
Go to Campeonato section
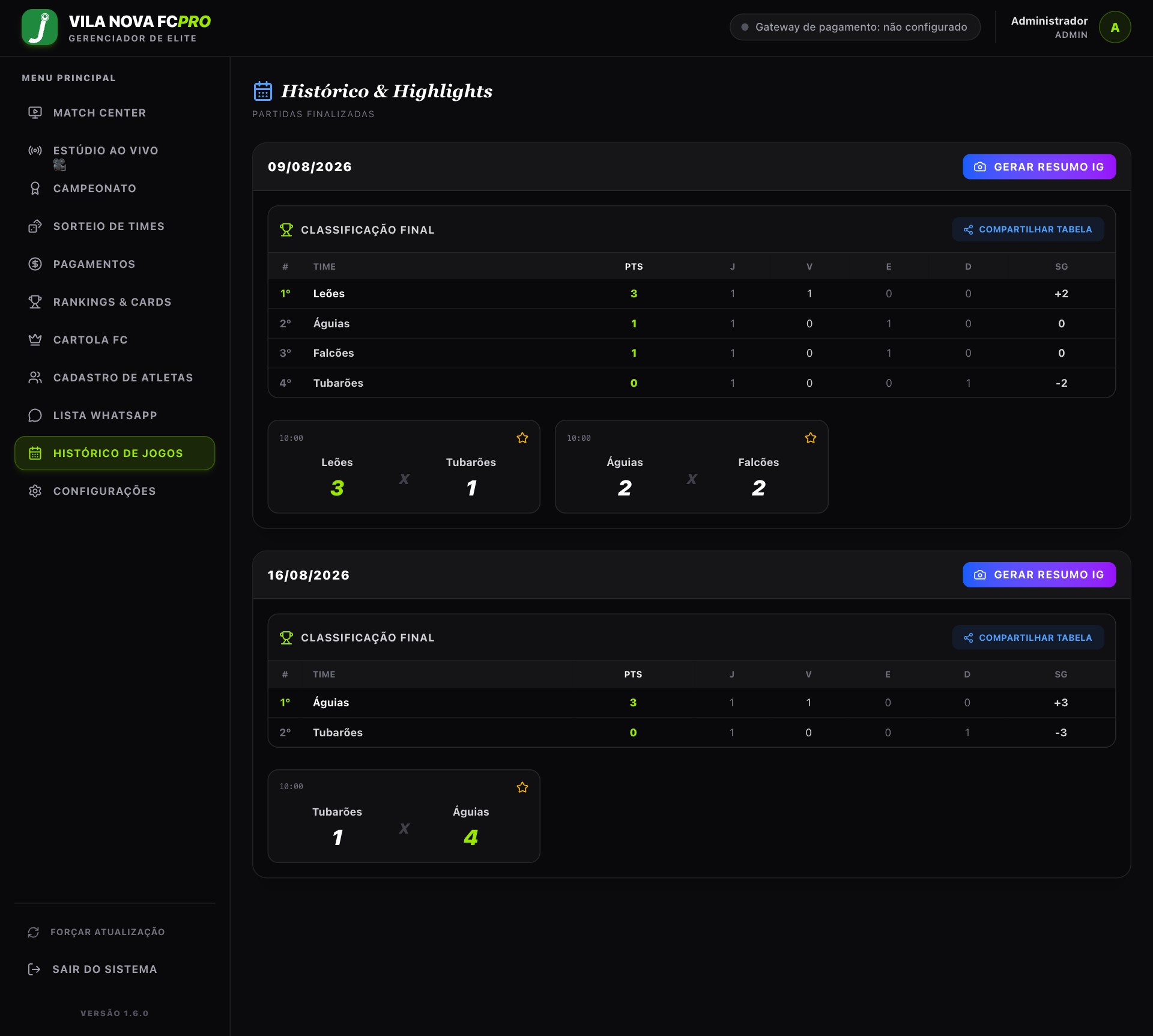115,189
